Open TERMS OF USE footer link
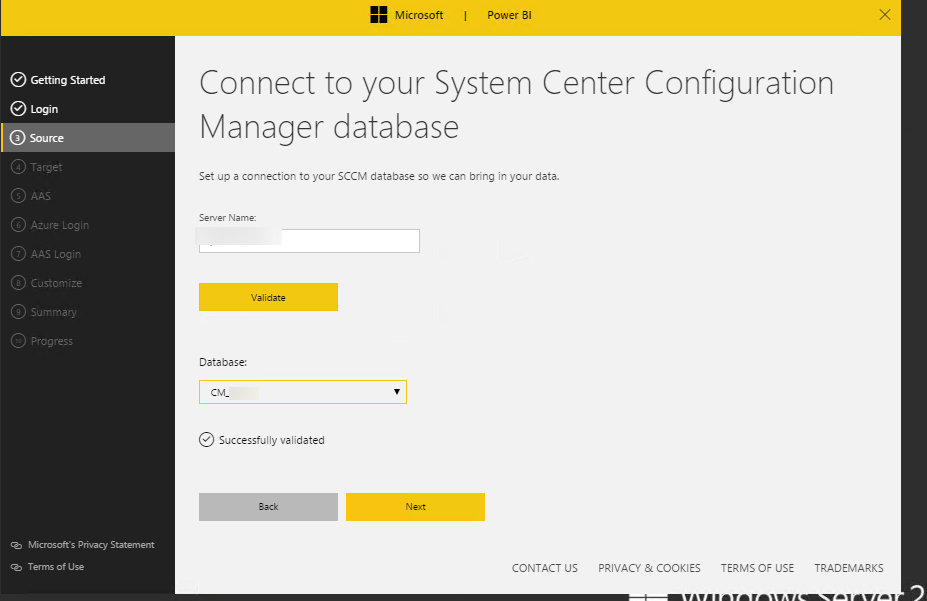 pos(757,568)
